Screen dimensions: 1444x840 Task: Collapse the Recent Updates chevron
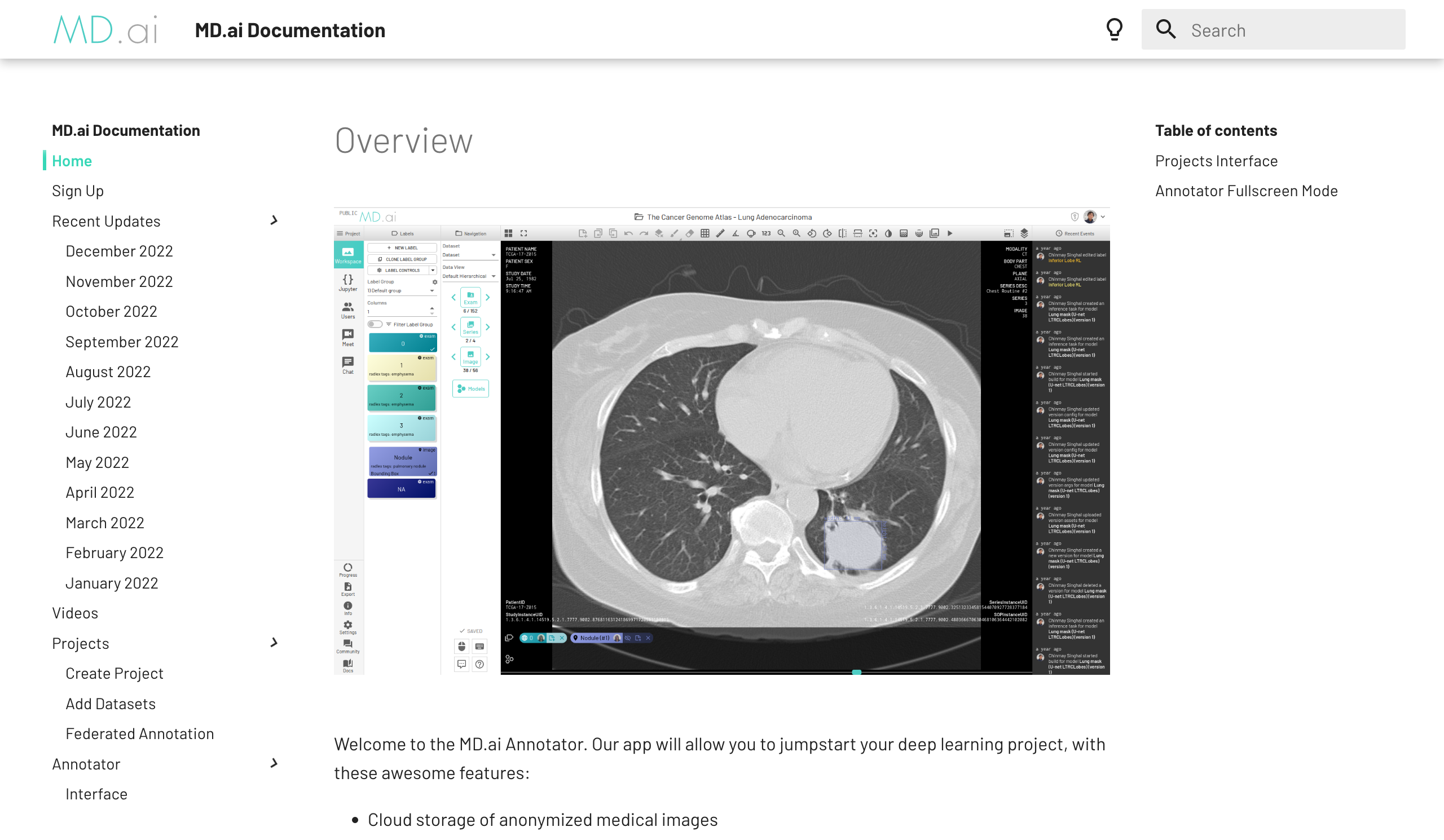pyautogui.click(x=274, y=220)
